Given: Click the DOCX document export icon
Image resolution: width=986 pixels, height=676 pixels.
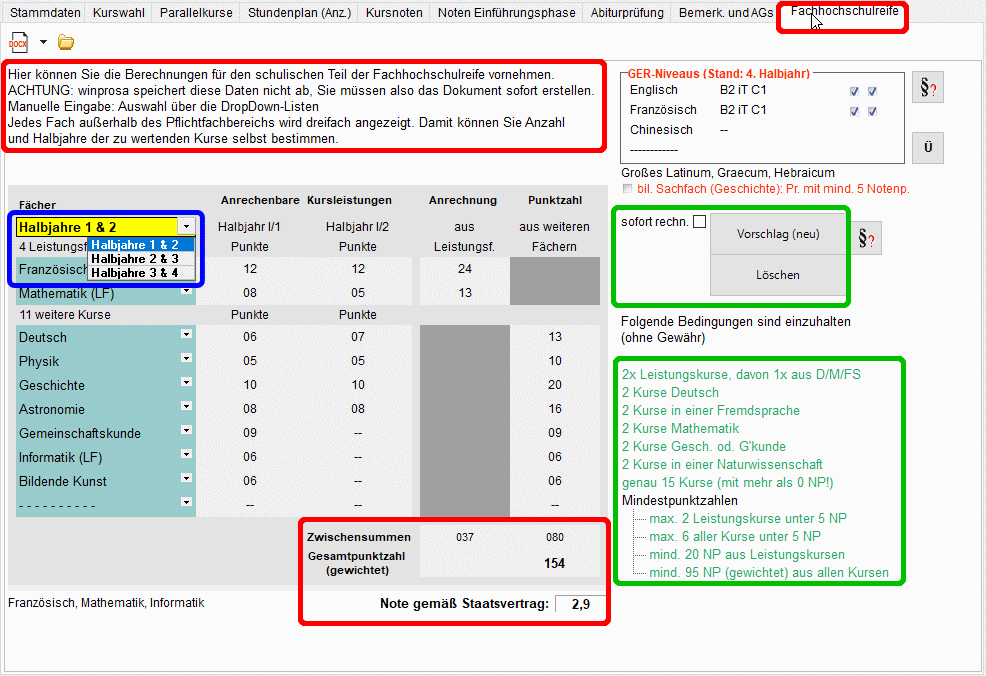Looking at the screenshot, I should (x=18, y=42).
